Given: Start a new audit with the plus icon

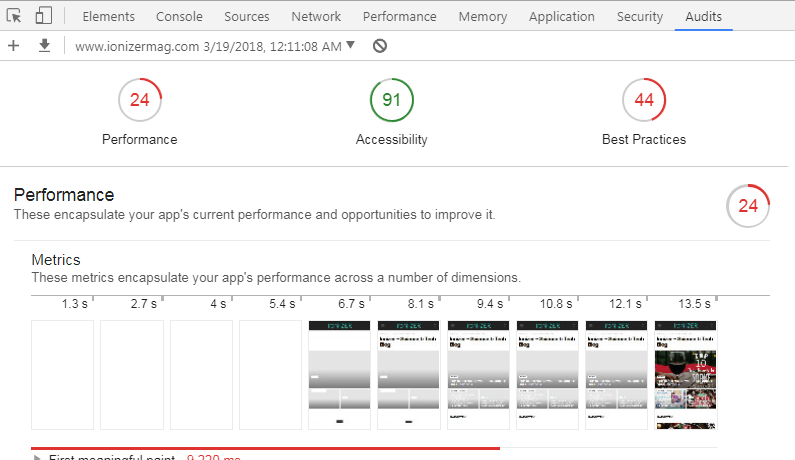Looking at the screenshot, I should click(x=14, y=46).
